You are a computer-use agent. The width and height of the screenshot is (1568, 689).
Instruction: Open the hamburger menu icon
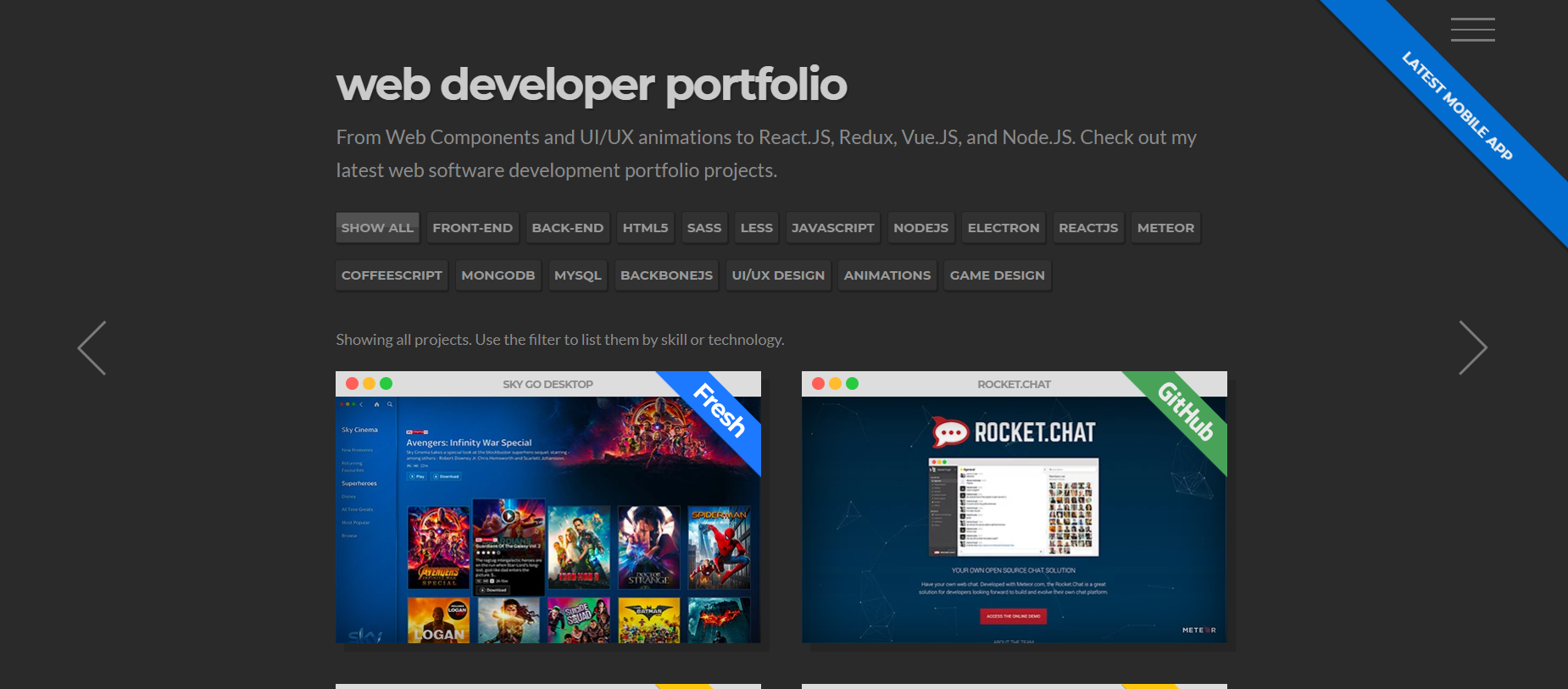(1472, 30)
